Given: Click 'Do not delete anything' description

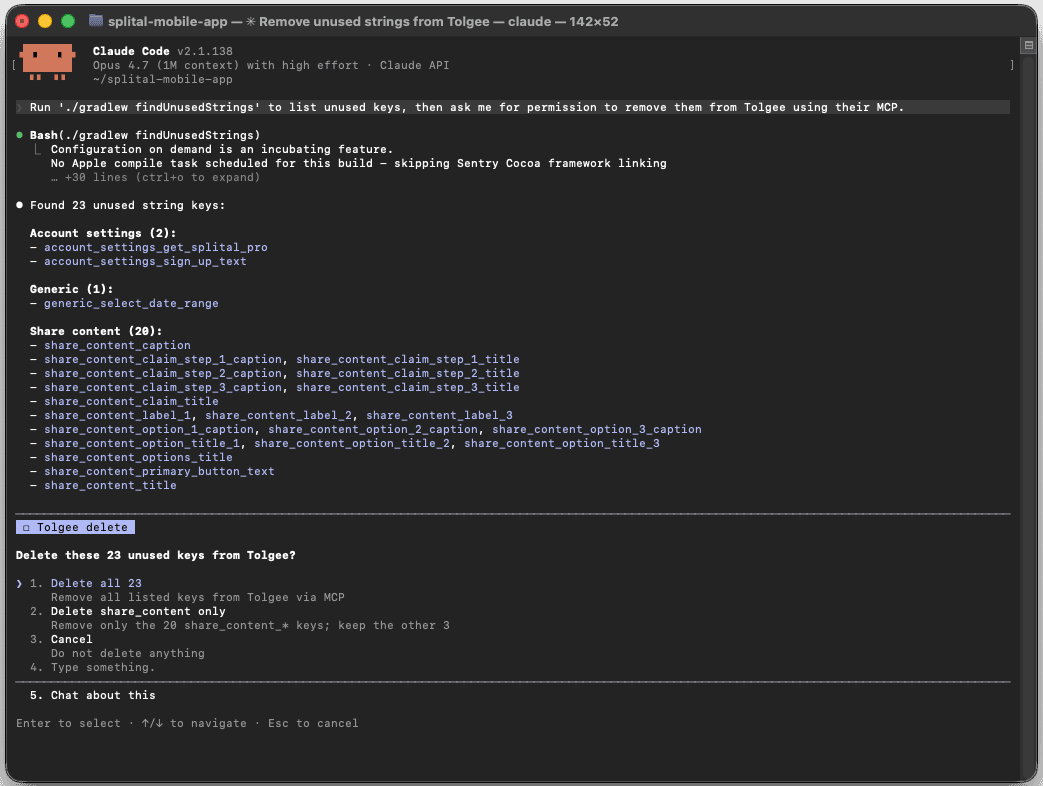Looking at the screenshot, I should click(x=128, y=653).
